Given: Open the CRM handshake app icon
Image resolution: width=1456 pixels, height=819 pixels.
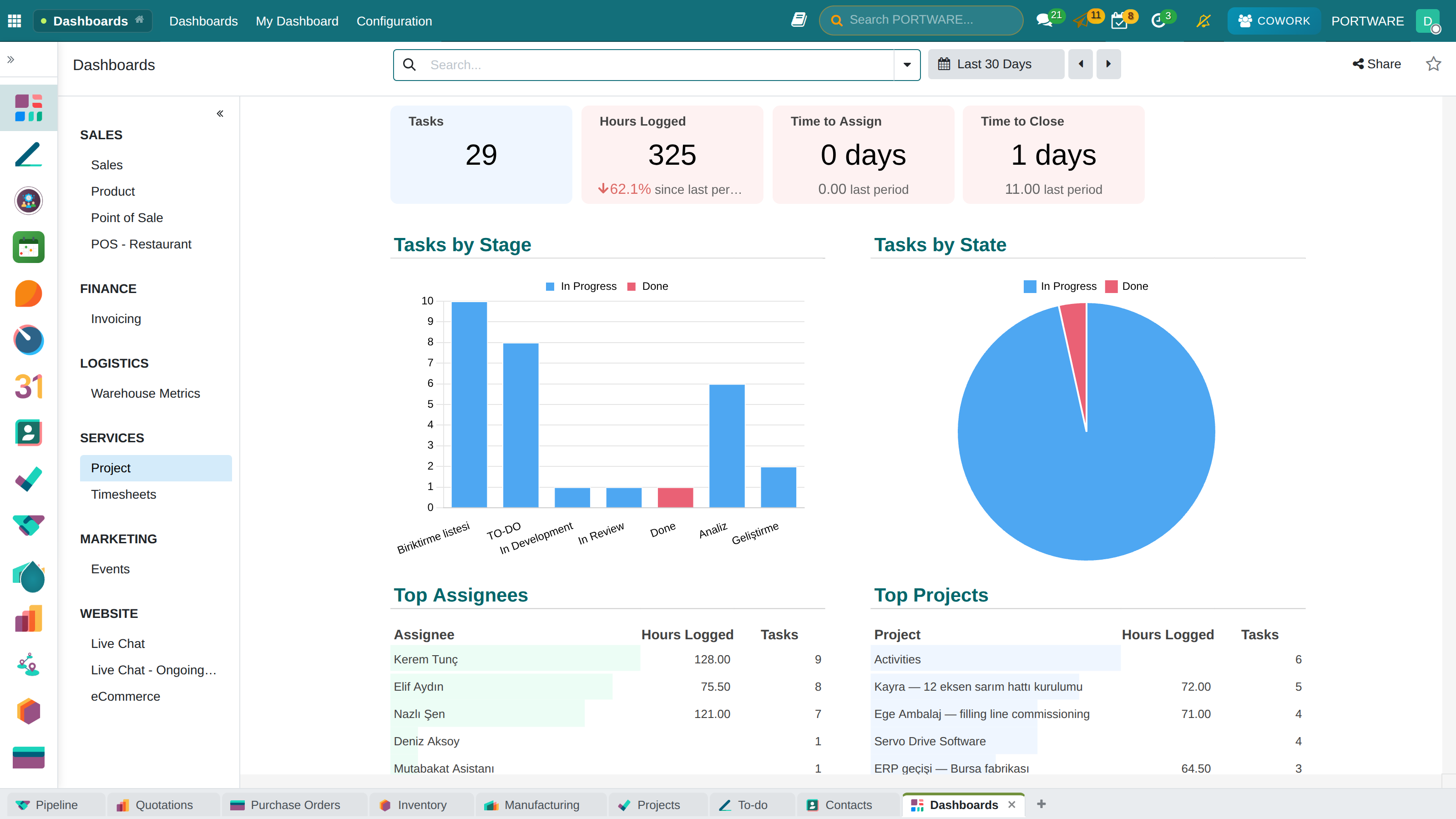Looking at the screenshot, I should tap(28, 526).
